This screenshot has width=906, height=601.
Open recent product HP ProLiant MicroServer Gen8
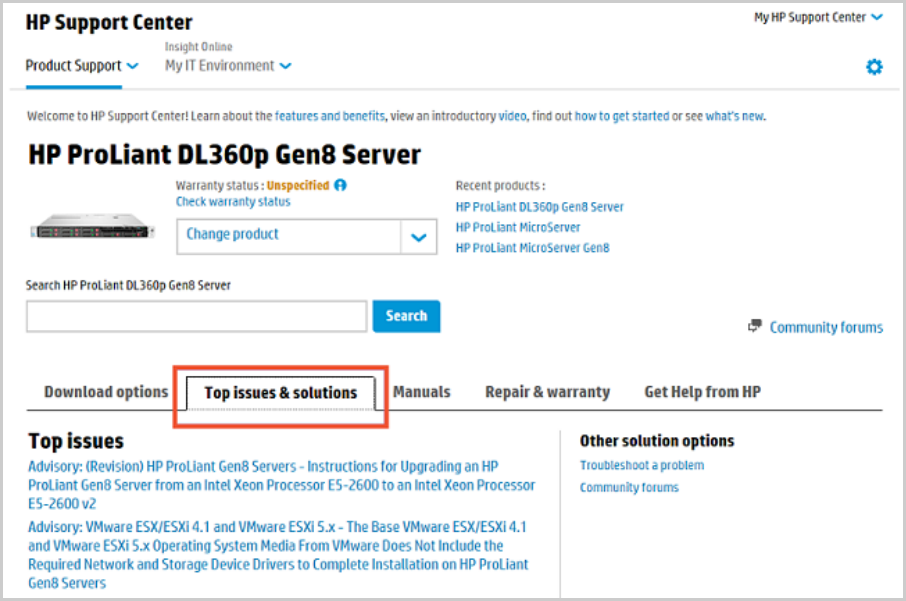tap(532, 248)
